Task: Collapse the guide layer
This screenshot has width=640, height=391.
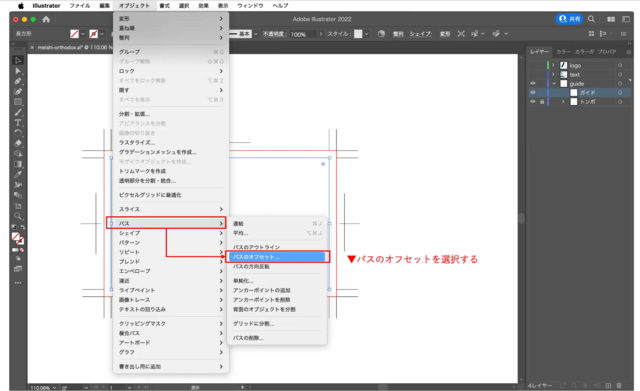Action: [554, 83]
